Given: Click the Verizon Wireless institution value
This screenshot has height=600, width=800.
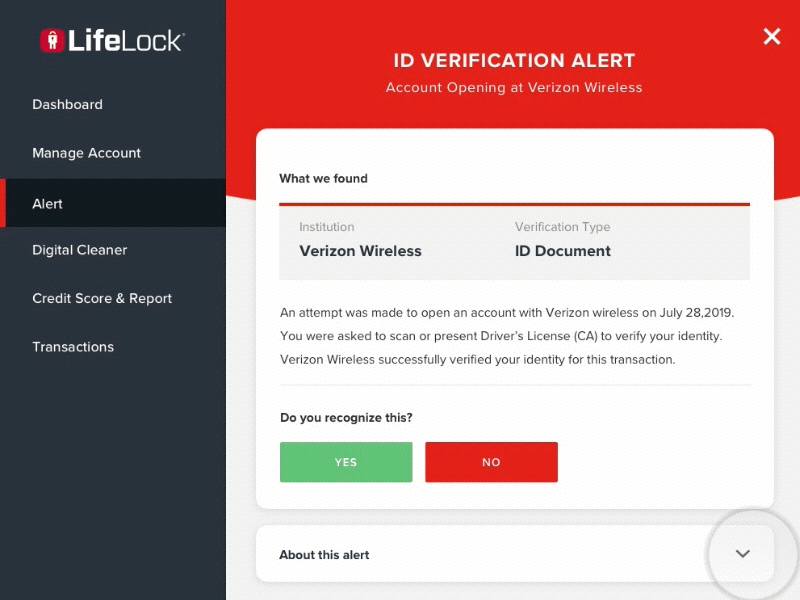Looking at the screenshot, I should (360, 251).
